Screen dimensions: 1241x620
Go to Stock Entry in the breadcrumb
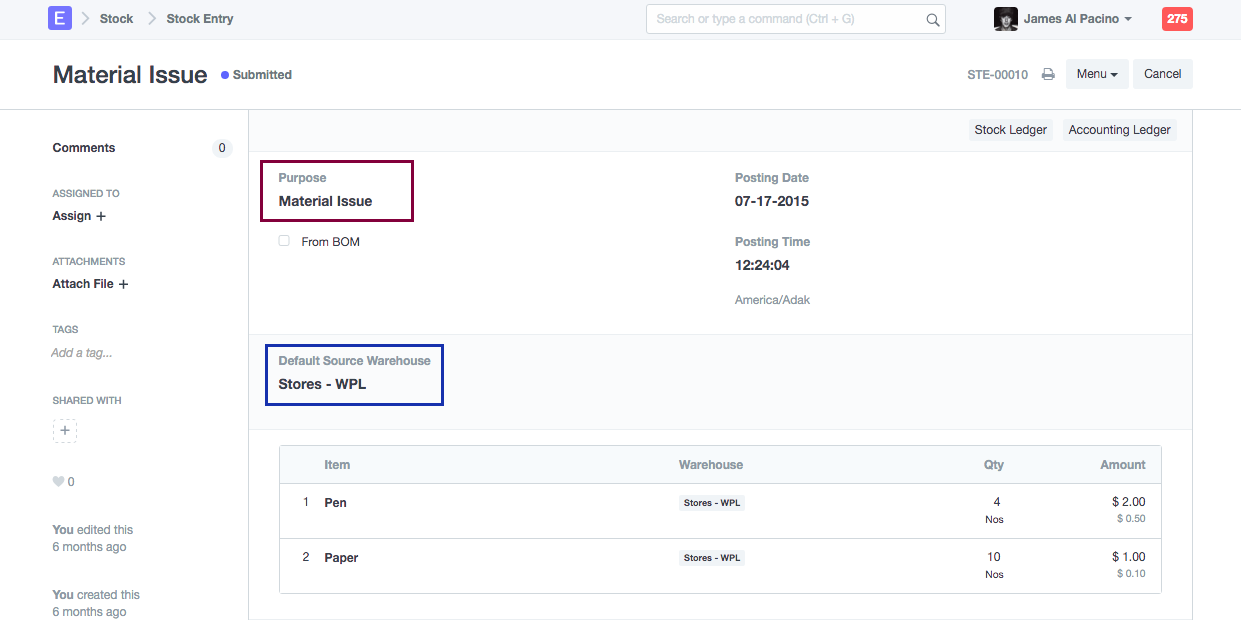click(199, 19)
